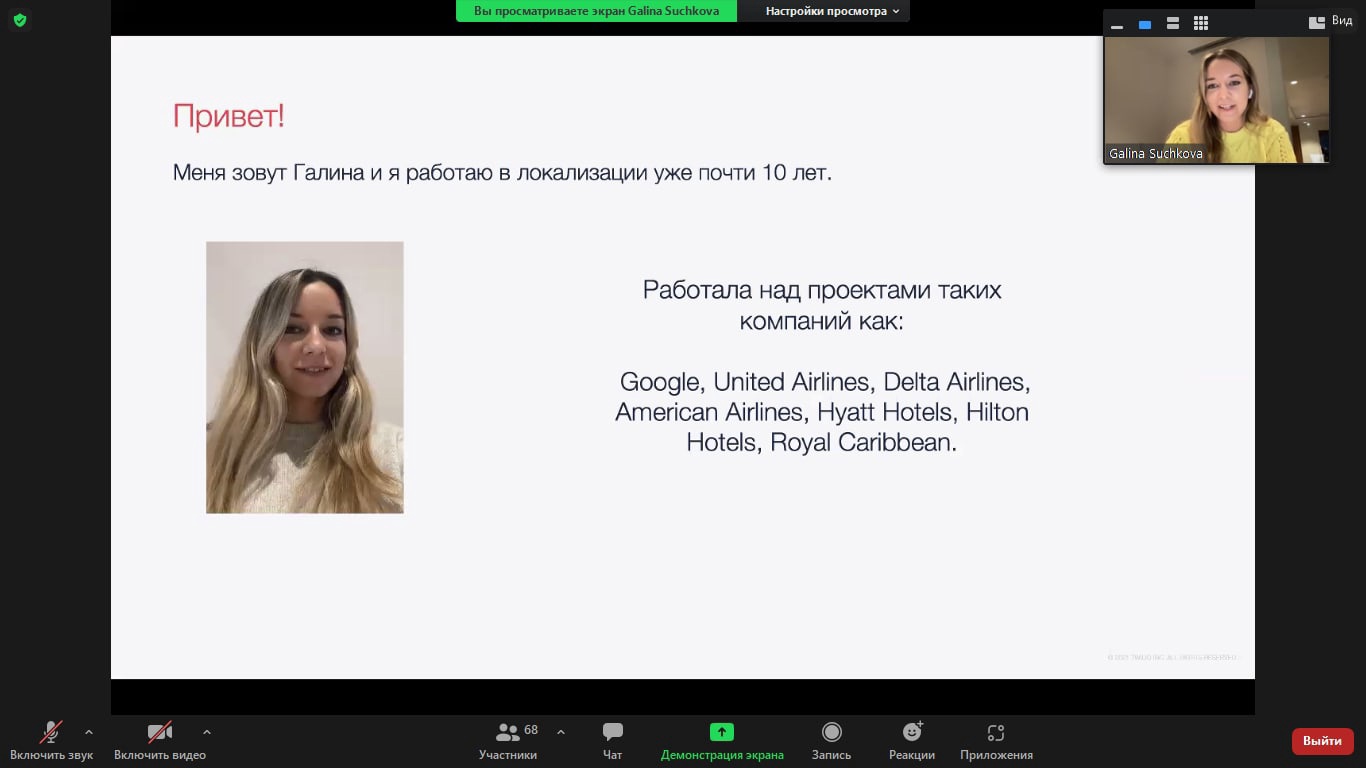1366x768 pixels.
Task: Click the red Привет! heading
Action: [x=229, y=116]
